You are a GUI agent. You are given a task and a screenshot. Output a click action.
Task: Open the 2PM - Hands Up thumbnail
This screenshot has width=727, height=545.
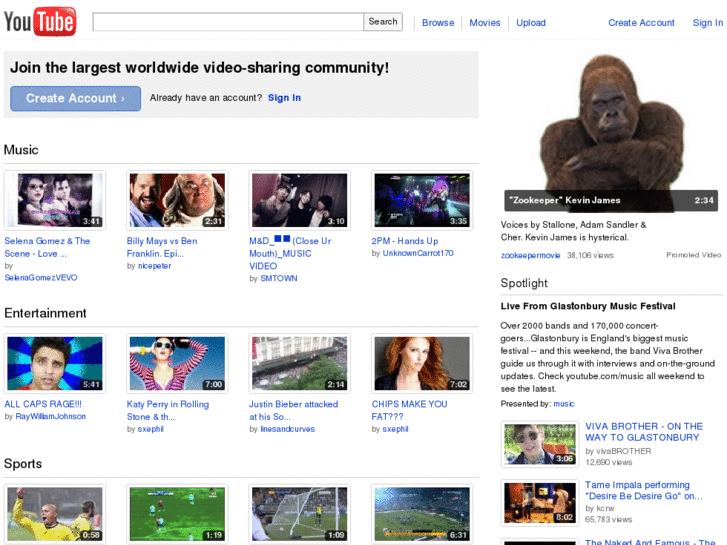click(421, 200)
